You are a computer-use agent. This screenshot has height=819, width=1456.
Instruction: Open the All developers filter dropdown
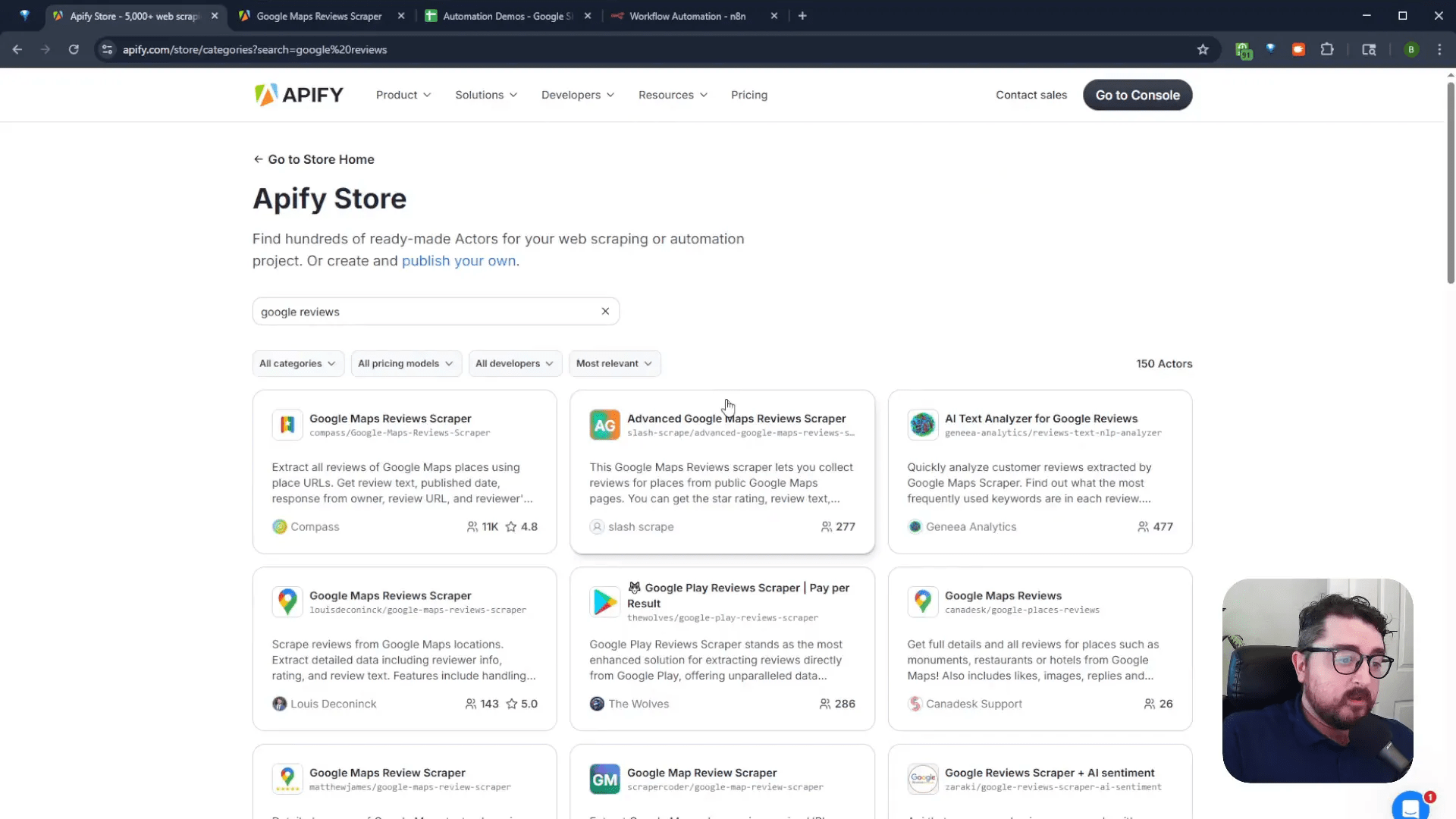(x=515, y=363)
